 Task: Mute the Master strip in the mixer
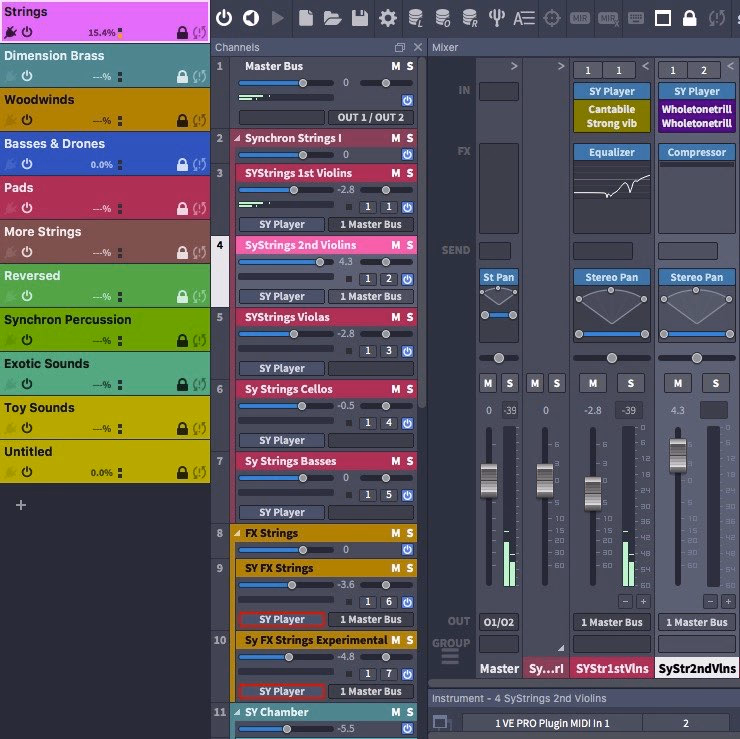[x=488, y=383]
